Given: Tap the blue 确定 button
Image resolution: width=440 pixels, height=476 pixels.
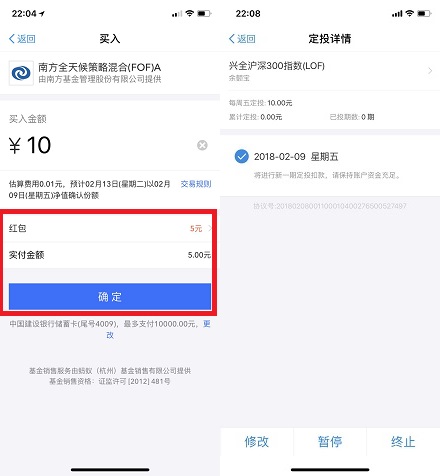Looking at the screenshot, I should [110, 297].
